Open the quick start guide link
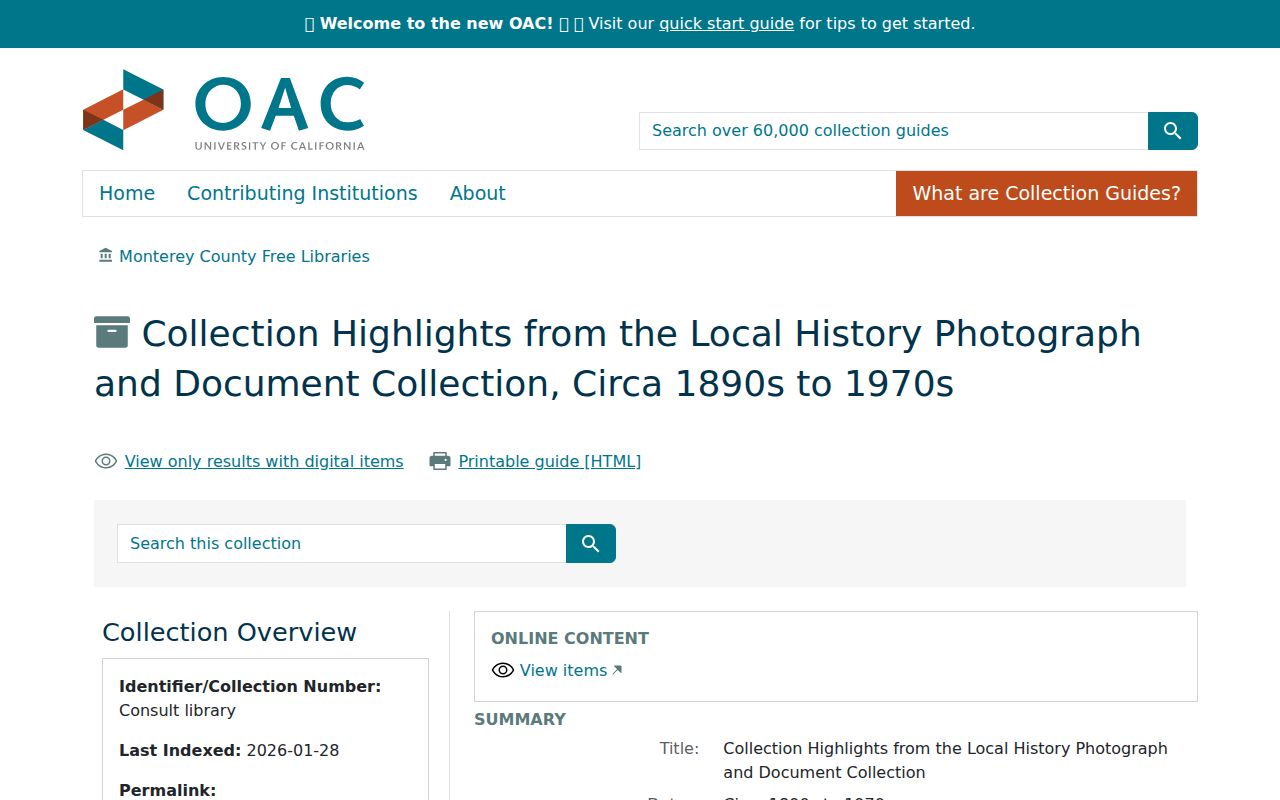The height and width of the screenshot is (800, 1280). pos(726,23)
